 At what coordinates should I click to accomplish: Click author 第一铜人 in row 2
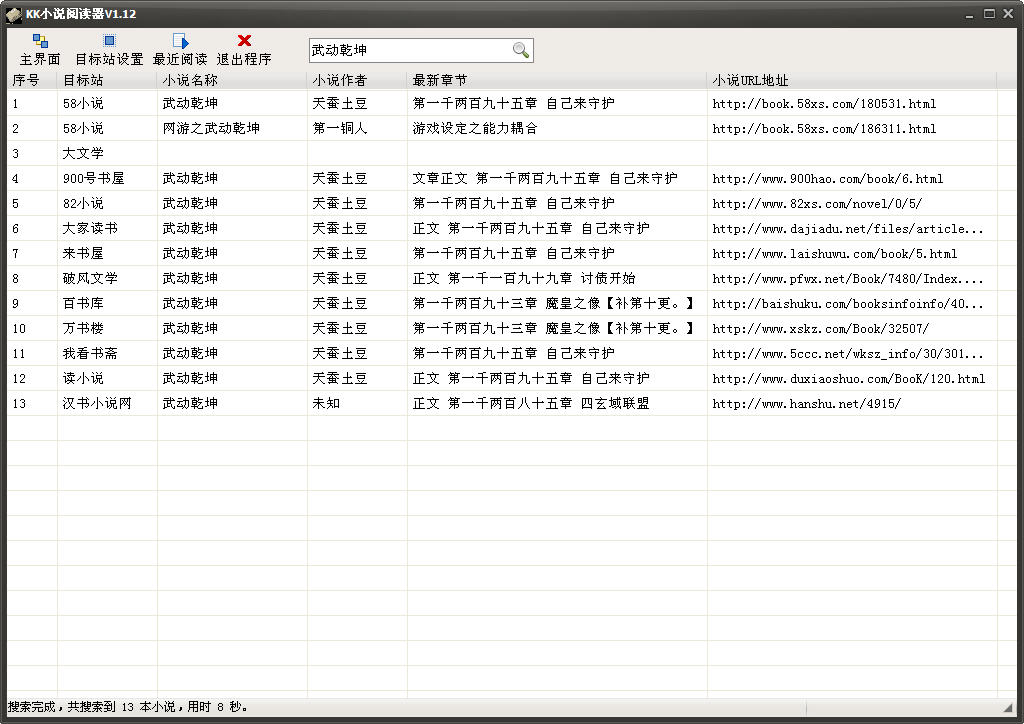click(340, 129)
